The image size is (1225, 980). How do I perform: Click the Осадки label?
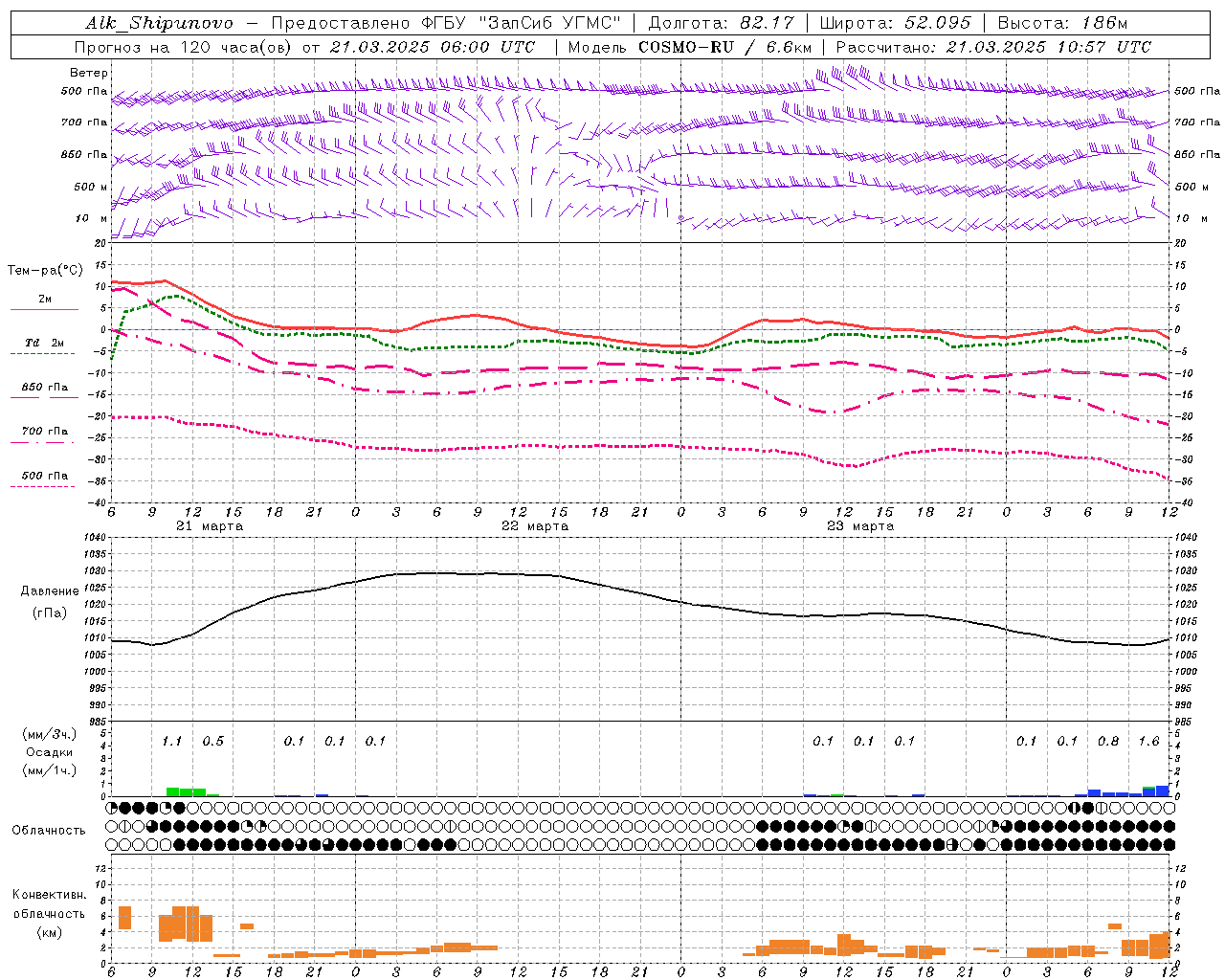(50, 752)
